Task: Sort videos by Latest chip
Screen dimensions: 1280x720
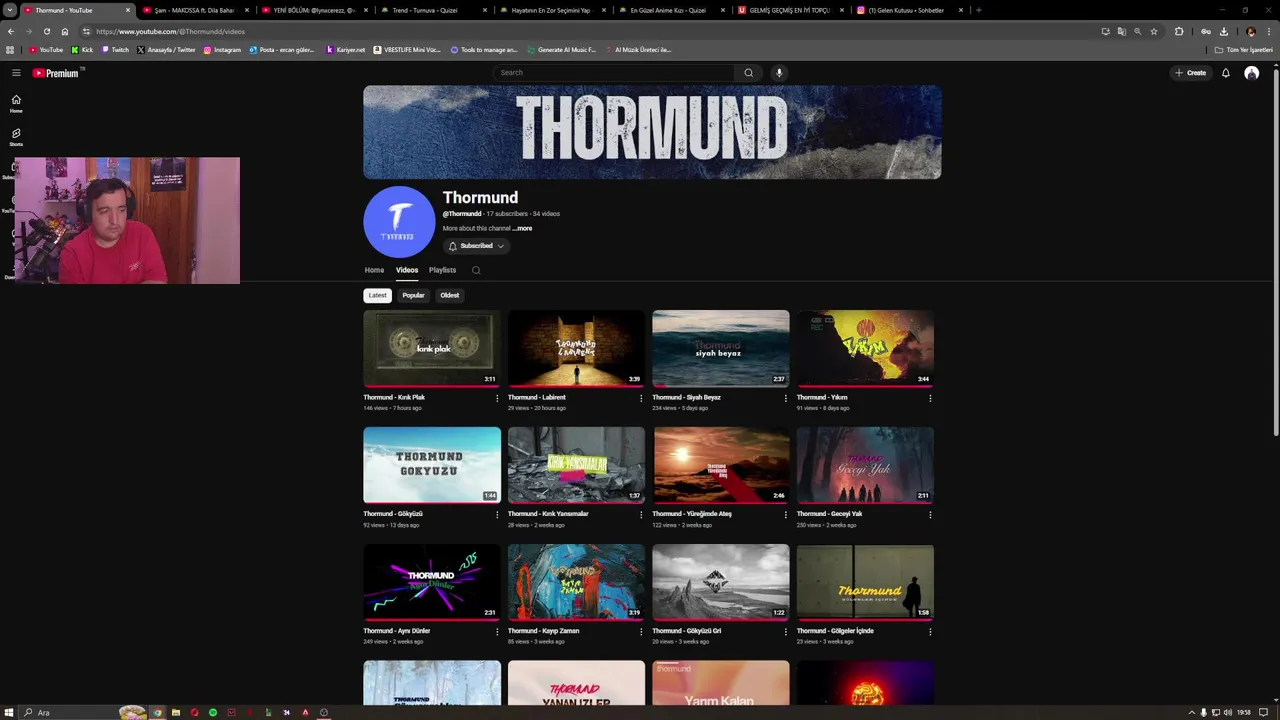Action: 377,295
